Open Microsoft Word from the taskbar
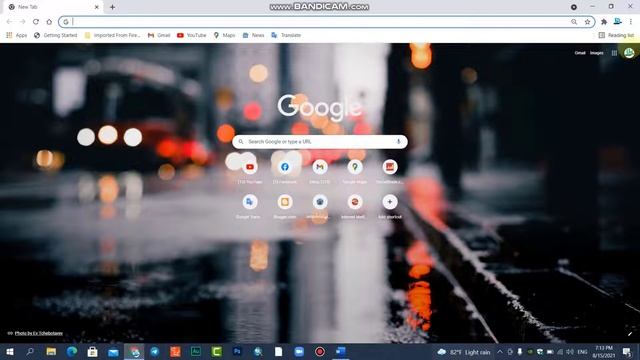Viewport: 640px width, 360px height. pos(341,351)
